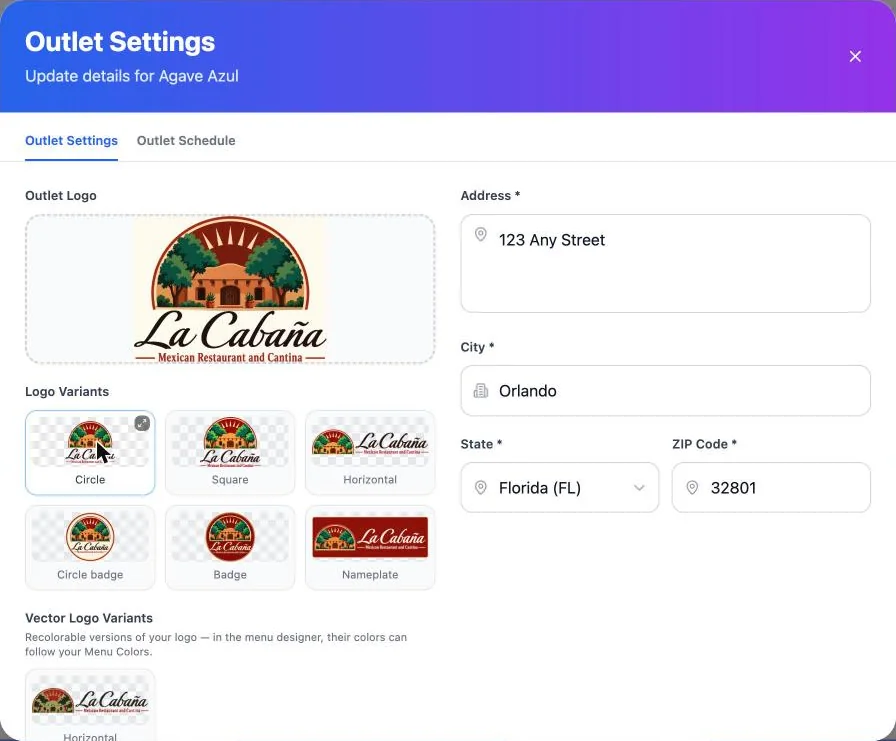
Task: Click into the City field showing Orlando
Action: coord(665,391)
